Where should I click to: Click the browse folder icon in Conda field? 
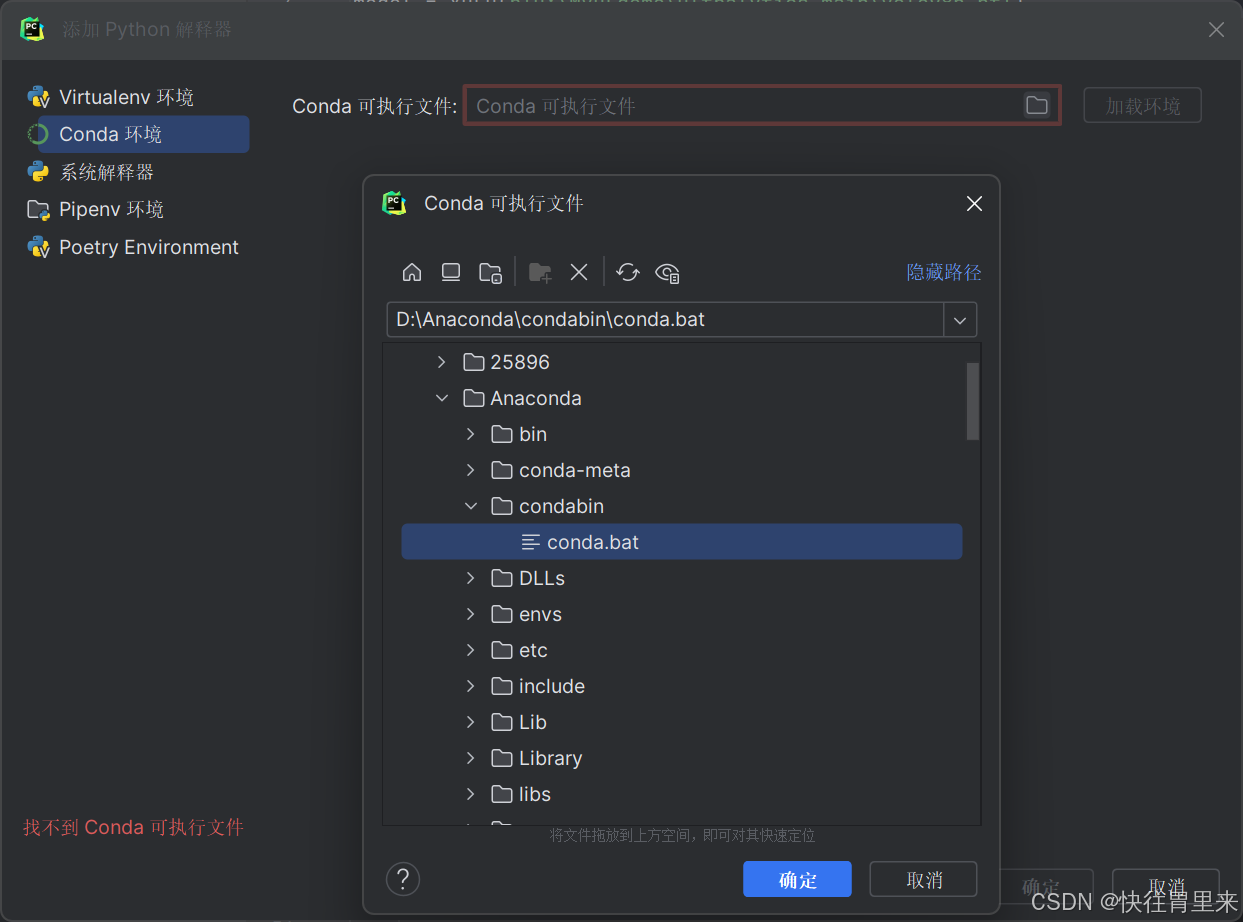pos(1037,105)
